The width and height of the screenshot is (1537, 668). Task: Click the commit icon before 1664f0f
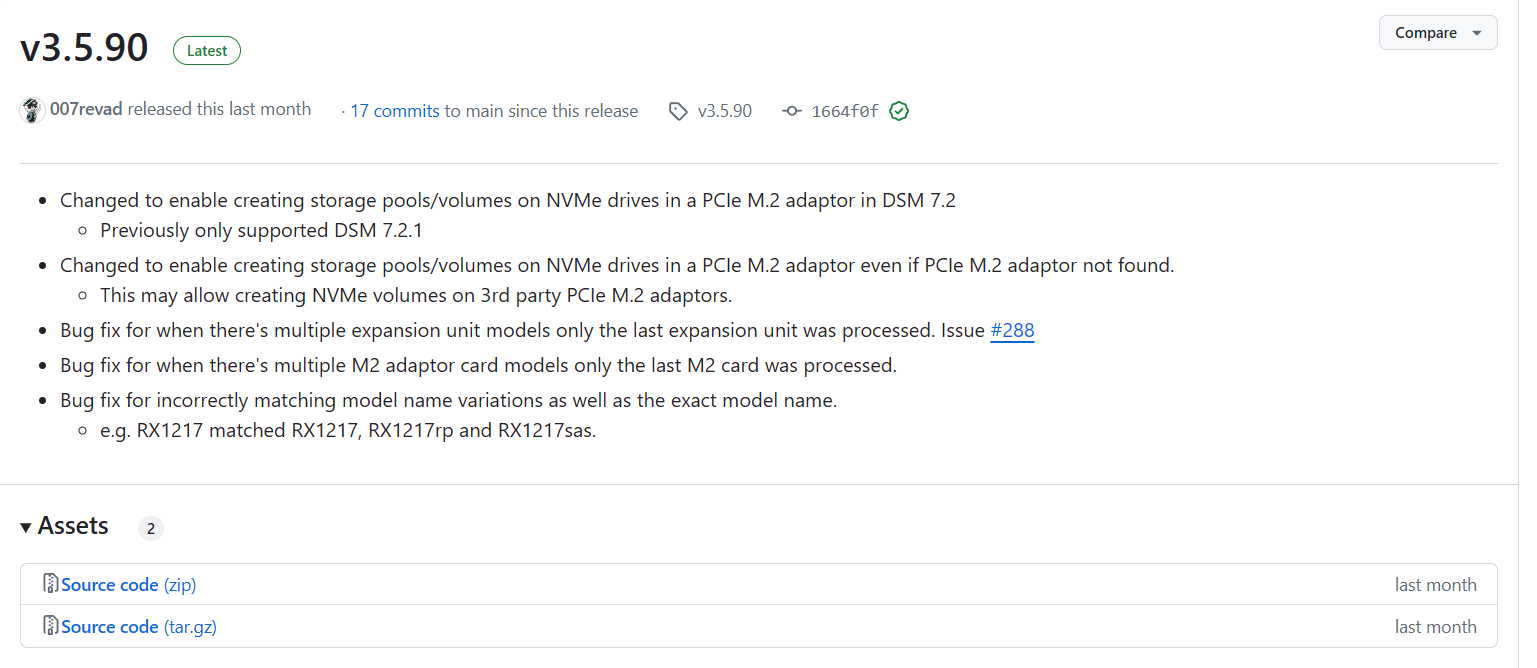792,112
